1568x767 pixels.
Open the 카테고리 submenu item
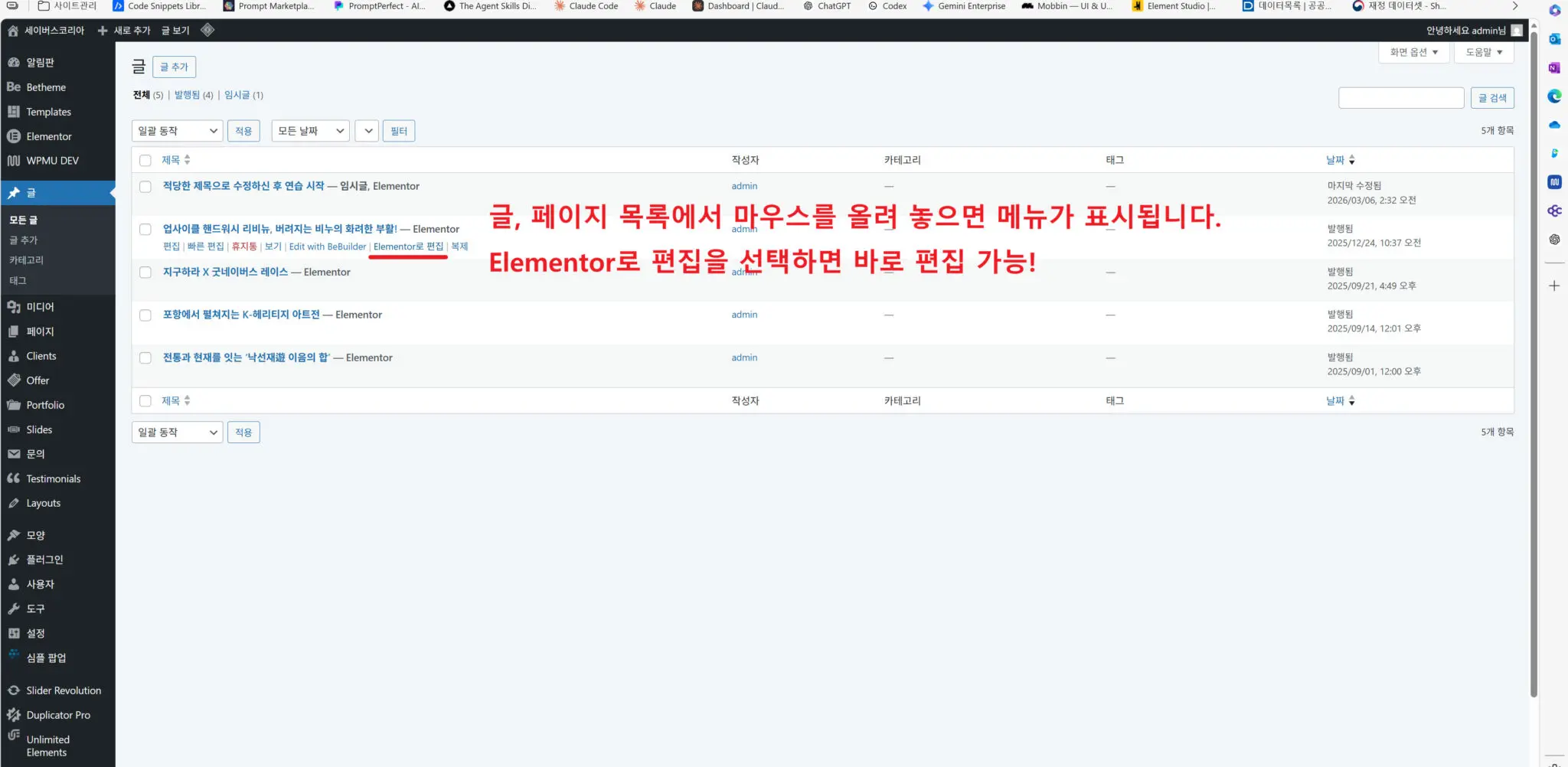(x=27, y=260)
